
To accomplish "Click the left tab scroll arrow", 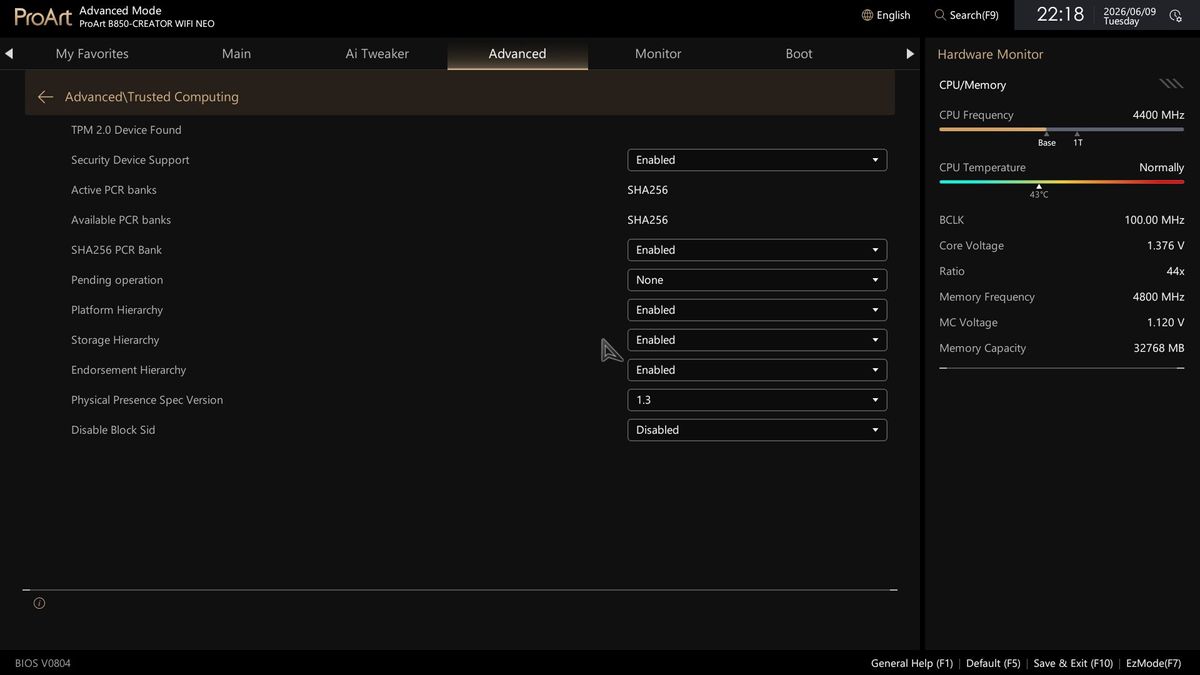I will coord(9,54).
